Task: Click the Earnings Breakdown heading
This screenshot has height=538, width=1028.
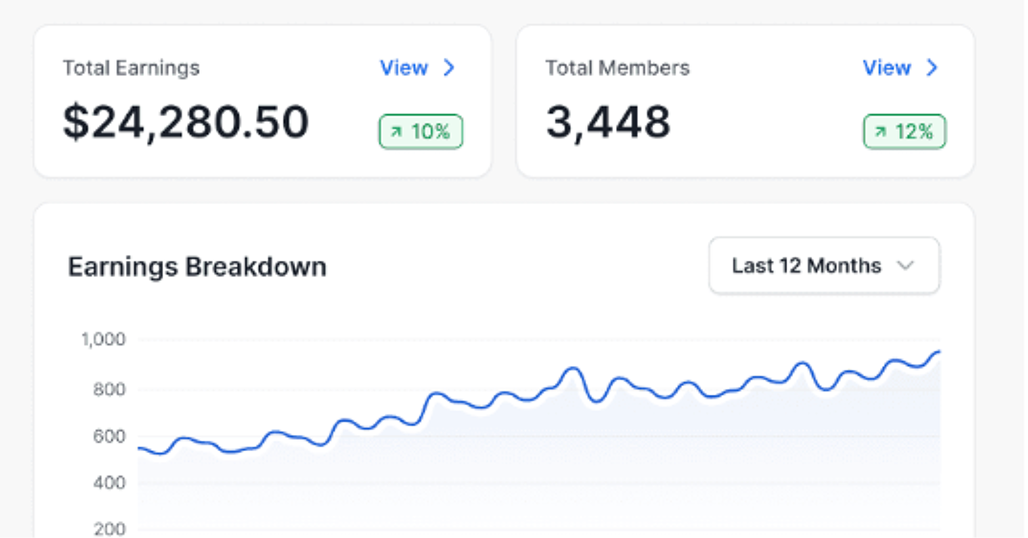Action: tap(197, 267)
